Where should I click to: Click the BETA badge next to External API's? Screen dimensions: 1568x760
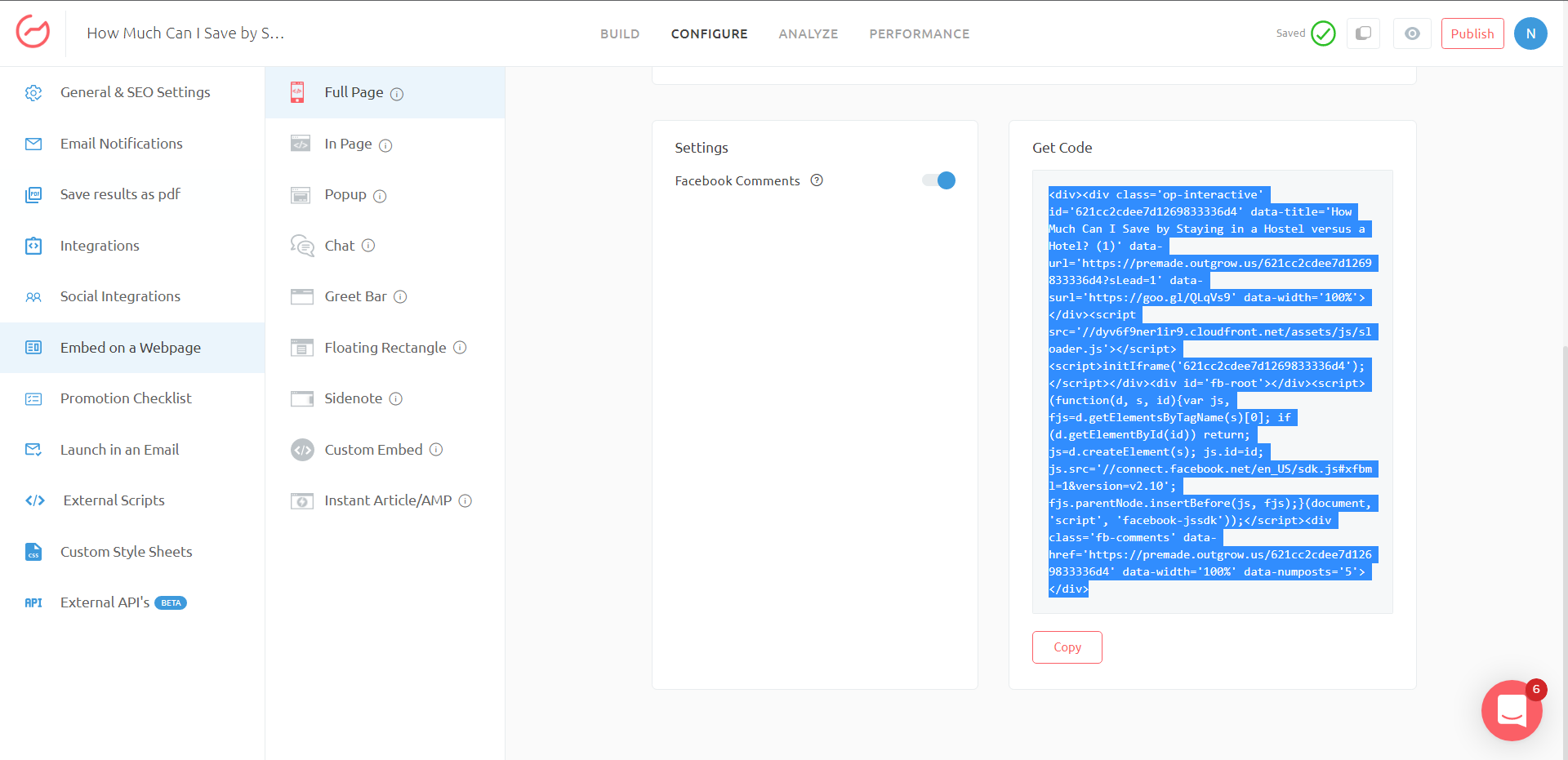pyautogui.click(x=171, y=603)
